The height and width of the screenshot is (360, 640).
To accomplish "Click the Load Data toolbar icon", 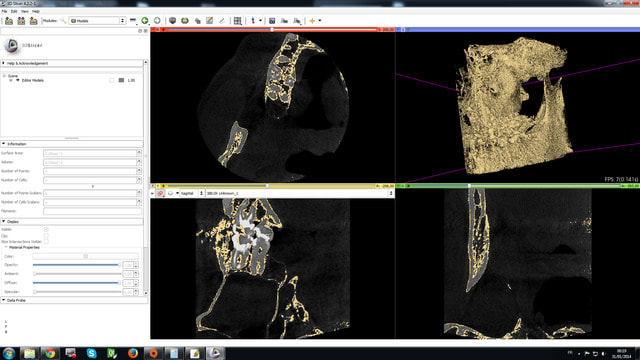I will (x=9, y=21).
